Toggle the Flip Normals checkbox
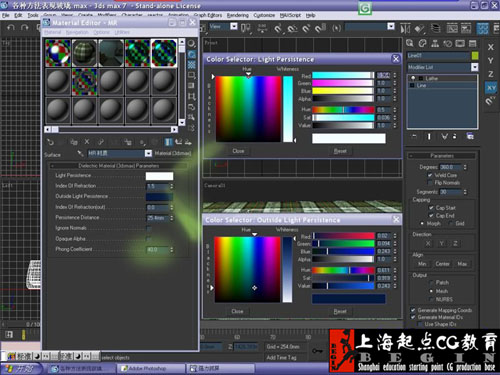This screenshot has height=375, width=500. [x=430, y=183]
